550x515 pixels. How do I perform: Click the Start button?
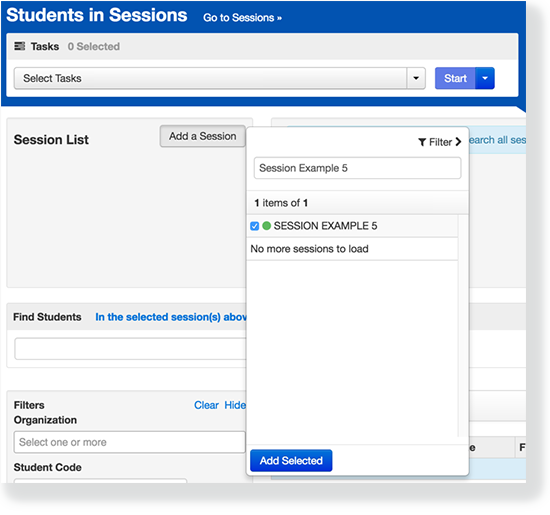455,78
